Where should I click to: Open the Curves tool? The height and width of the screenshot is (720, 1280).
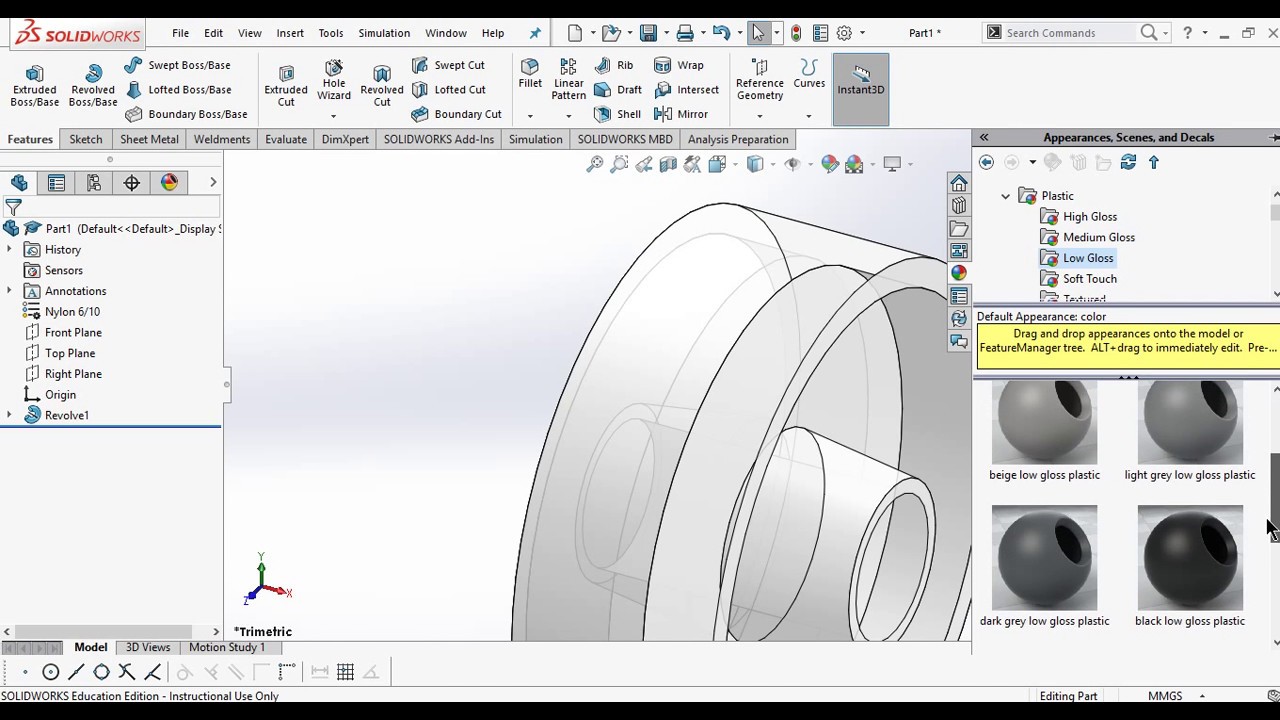pos(809,75)
